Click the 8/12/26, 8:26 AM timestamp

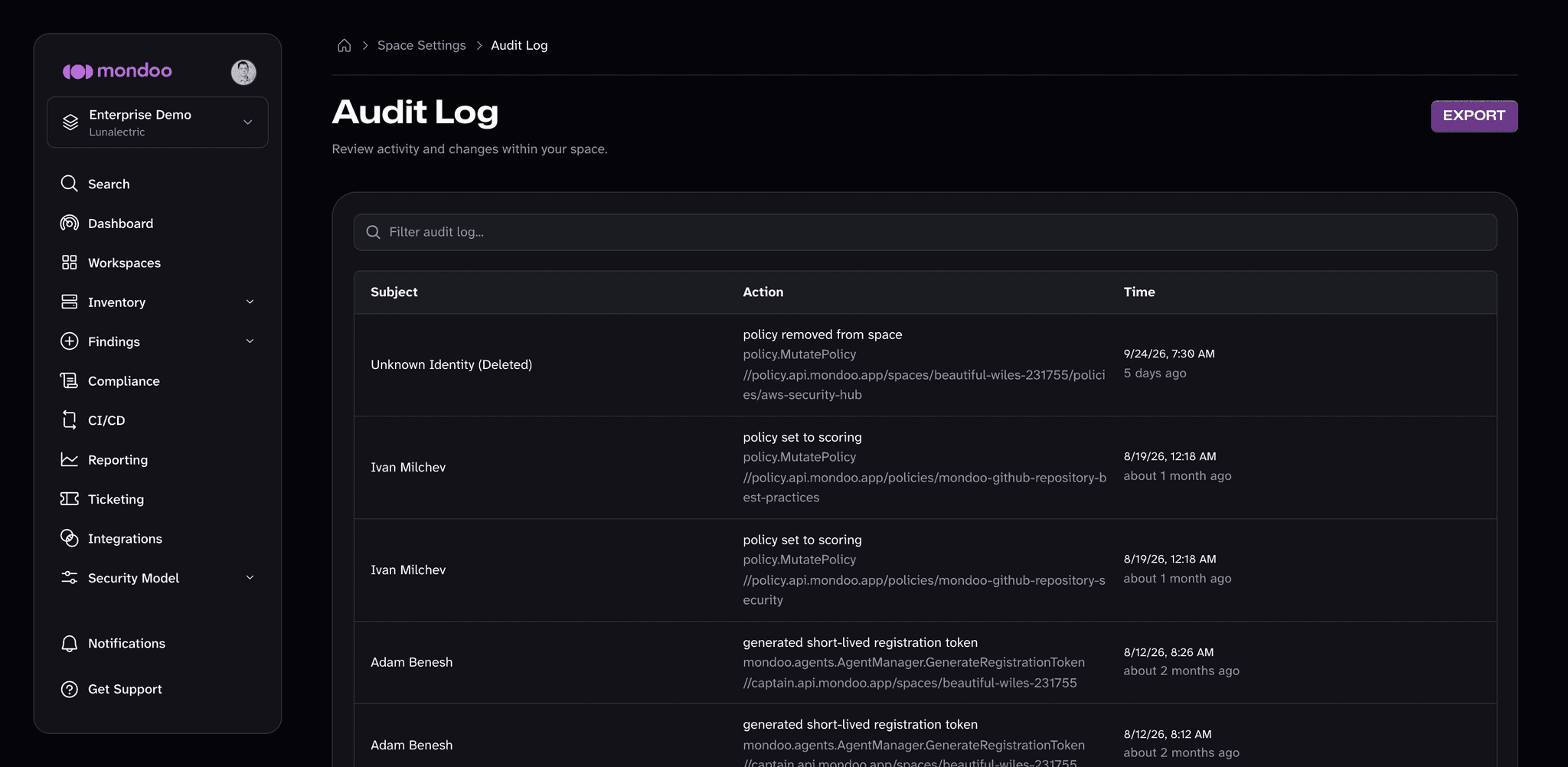pyautogui.click(x=1168, y=652)
